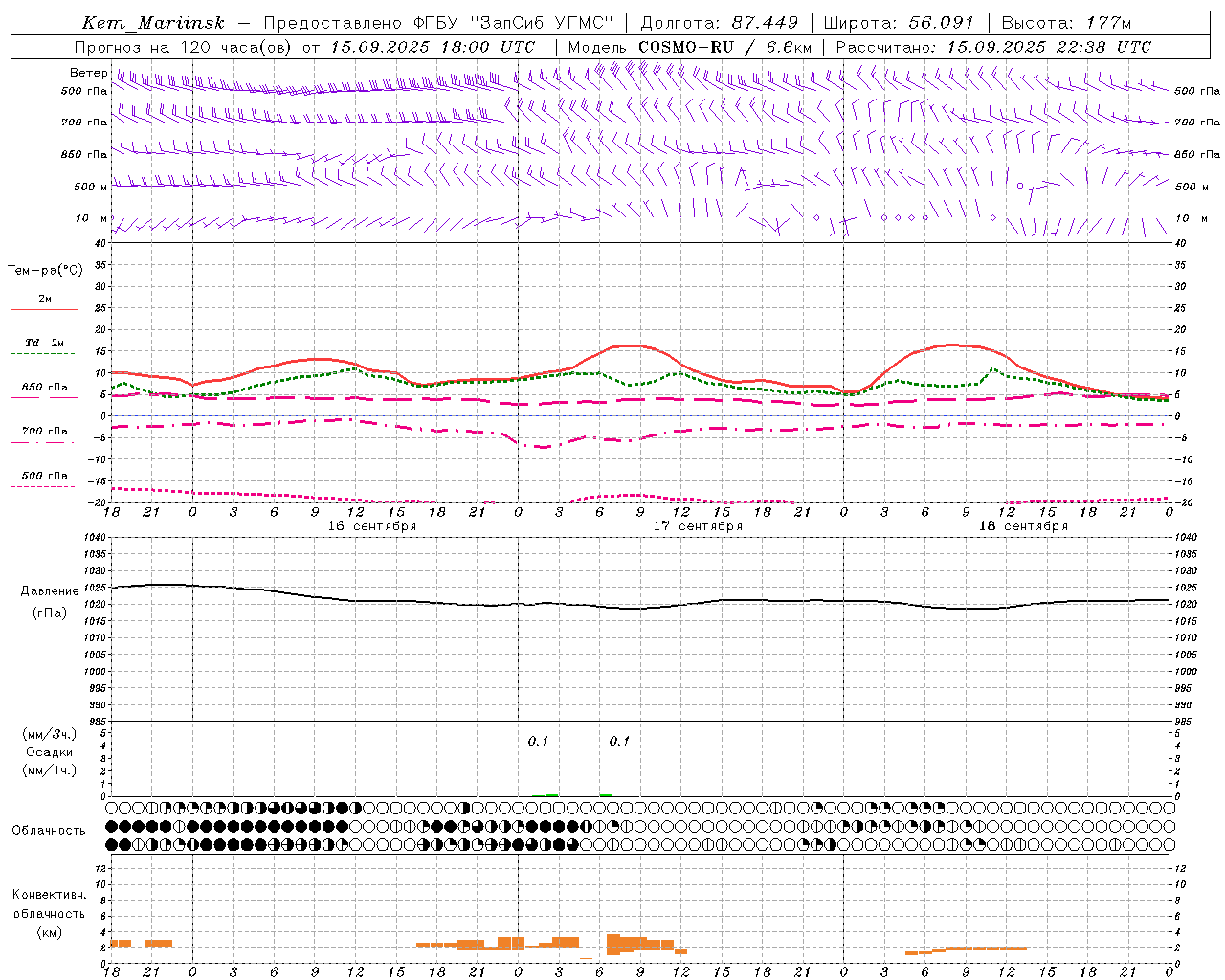Click the 'Td 2м' dew point legend label
Image resolution: width=1225 pixels, height=980 pixels.
(44, 343)
